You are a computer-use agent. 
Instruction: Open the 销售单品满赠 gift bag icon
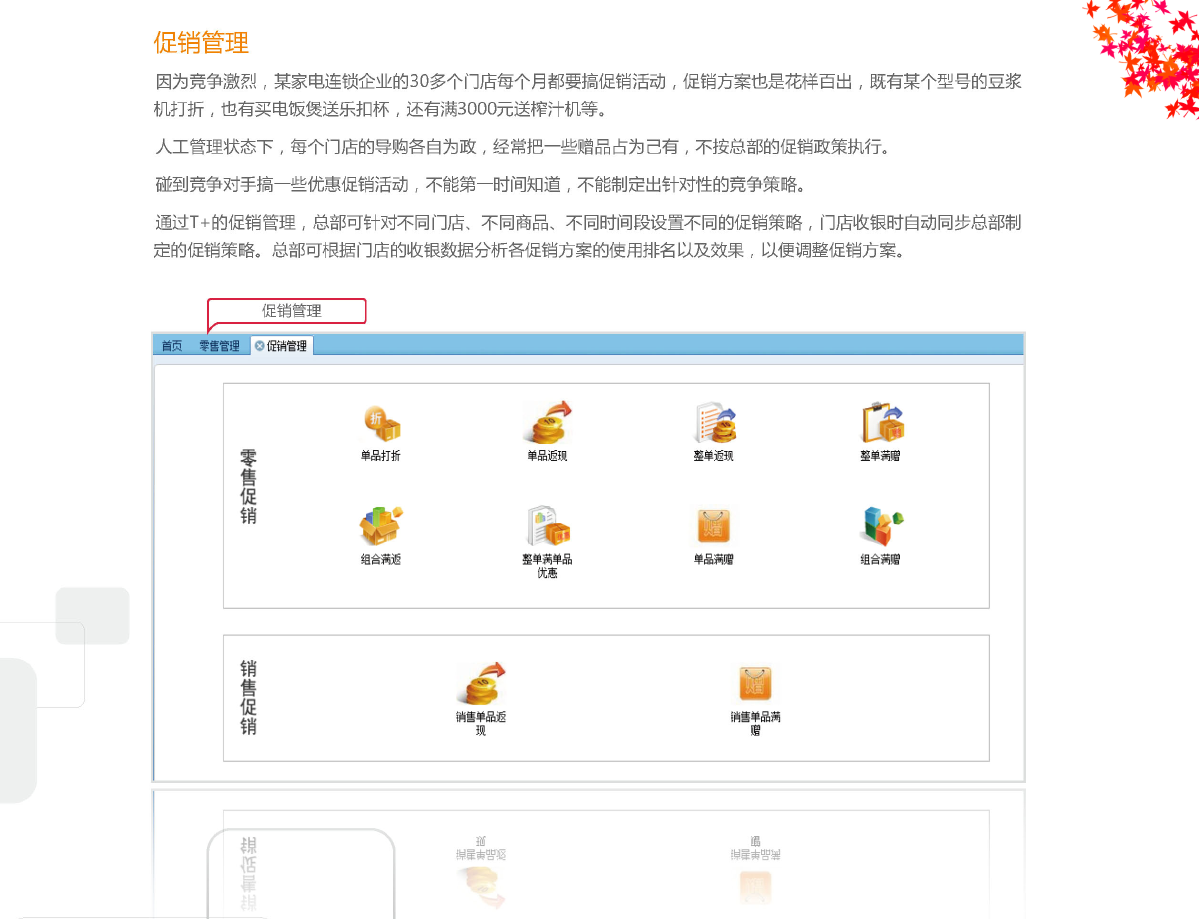[x=755, y=686]
